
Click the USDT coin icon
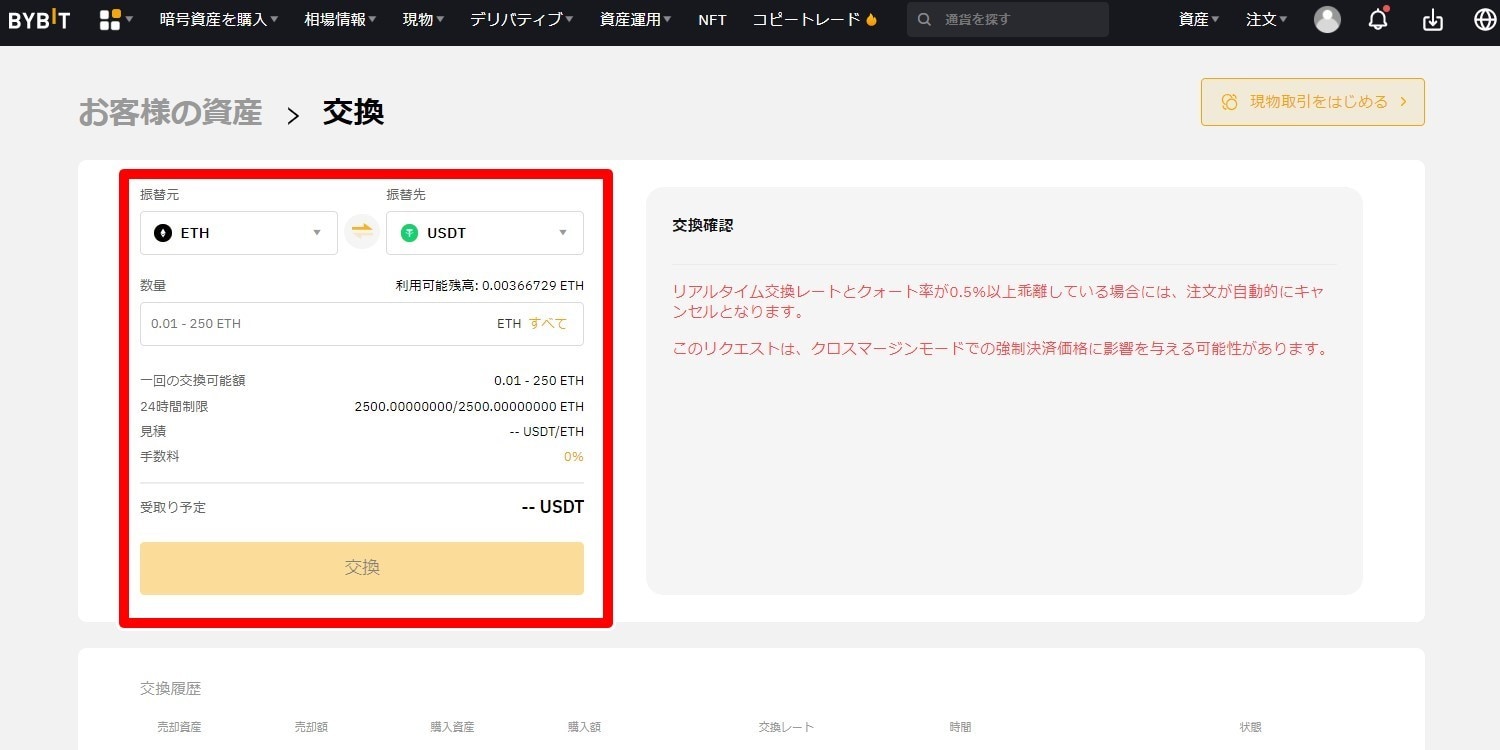(x=409, y=233)
